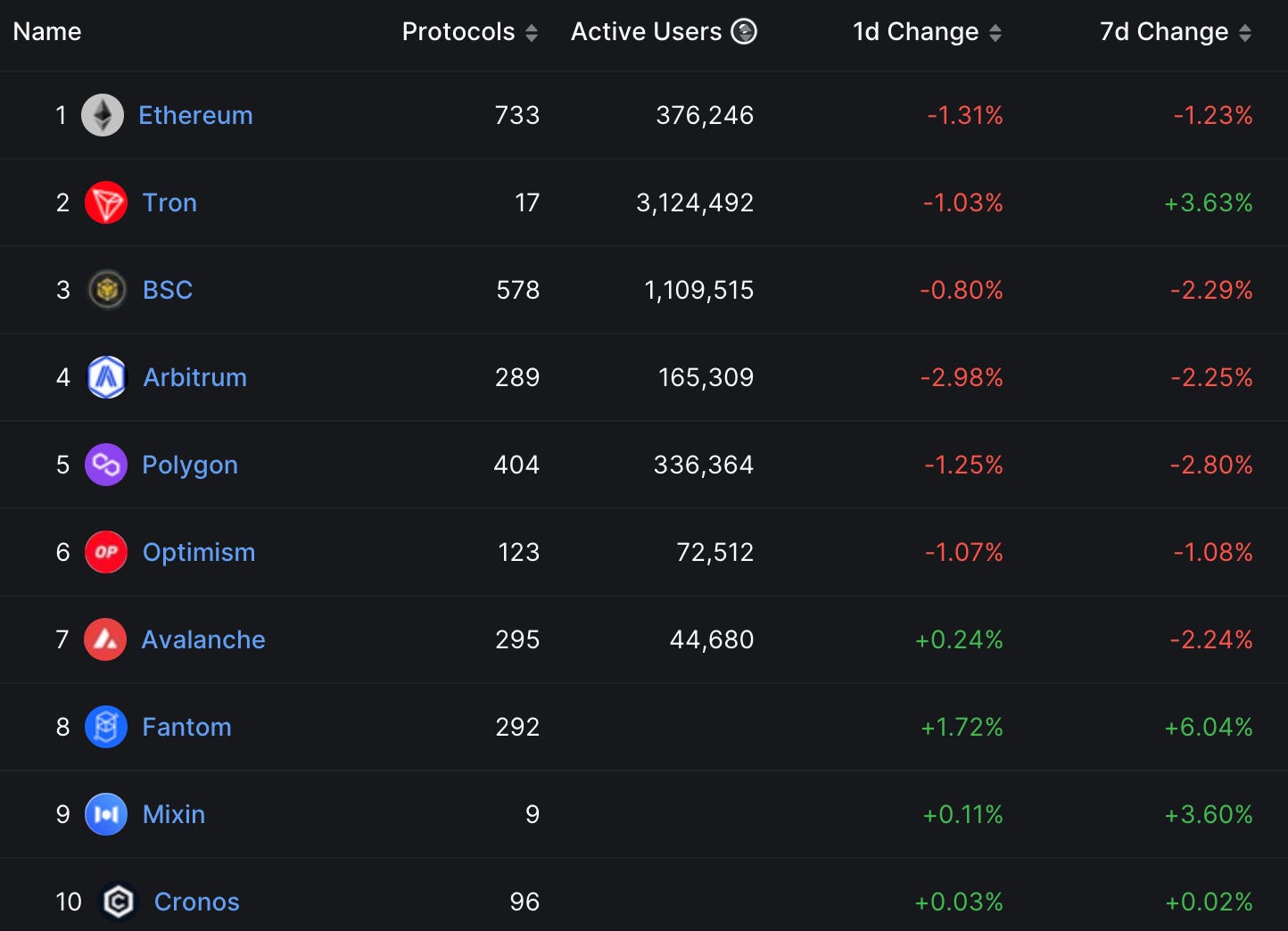Click the Avalanche chain logo icon
This screenshot has width=1288, height=931.
(x=105, y=639)
